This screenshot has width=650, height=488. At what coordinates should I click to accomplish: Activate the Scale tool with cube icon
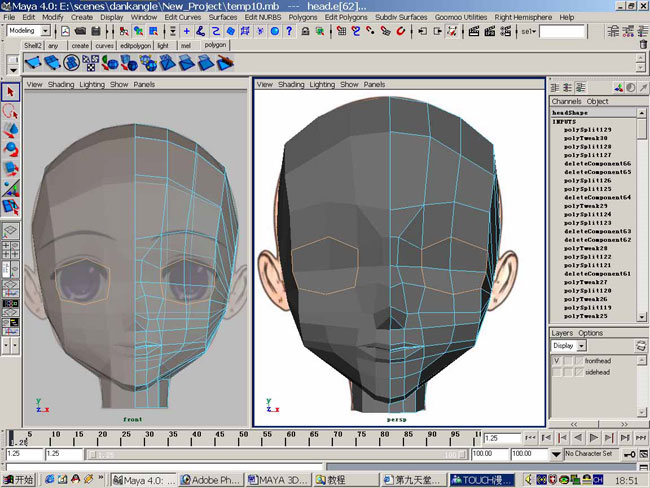[10, 168]
